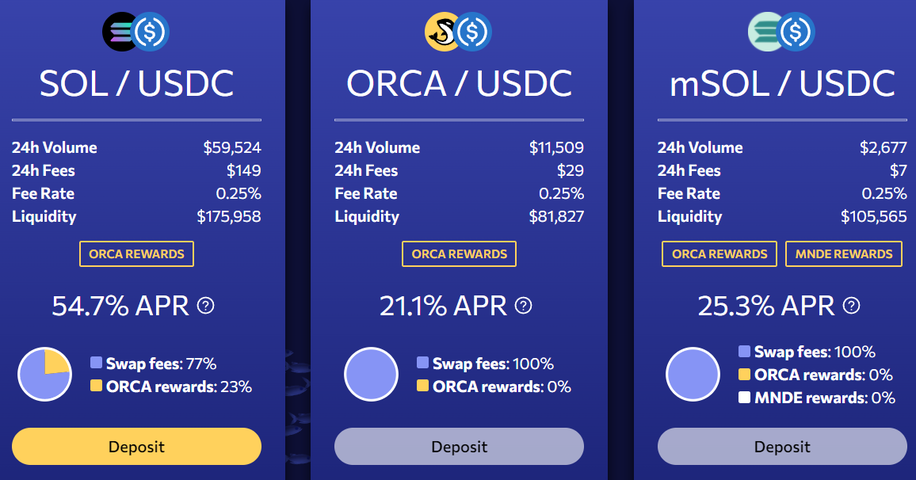Click USDC icon in SOL/USDC card

(x=150, y=32)
